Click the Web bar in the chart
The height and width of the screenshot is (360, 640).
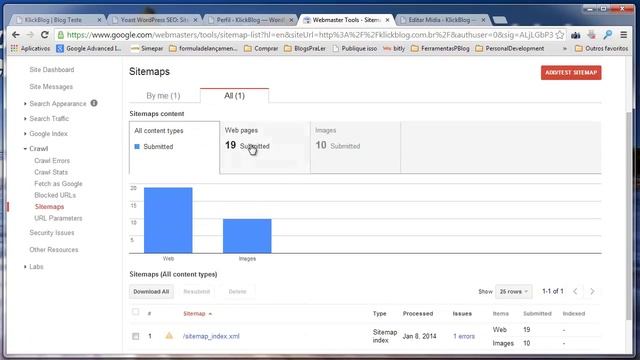click(x=168, y=220)
